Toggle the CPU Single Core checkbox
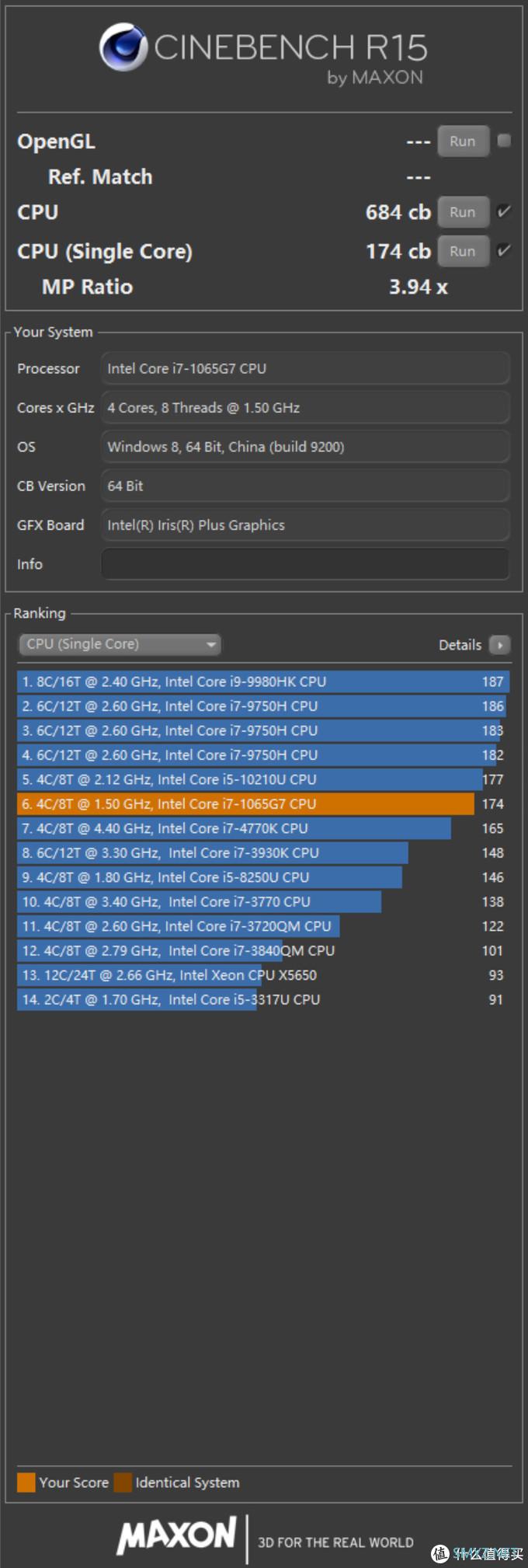Screen dimensions: 528x1568 504,250
